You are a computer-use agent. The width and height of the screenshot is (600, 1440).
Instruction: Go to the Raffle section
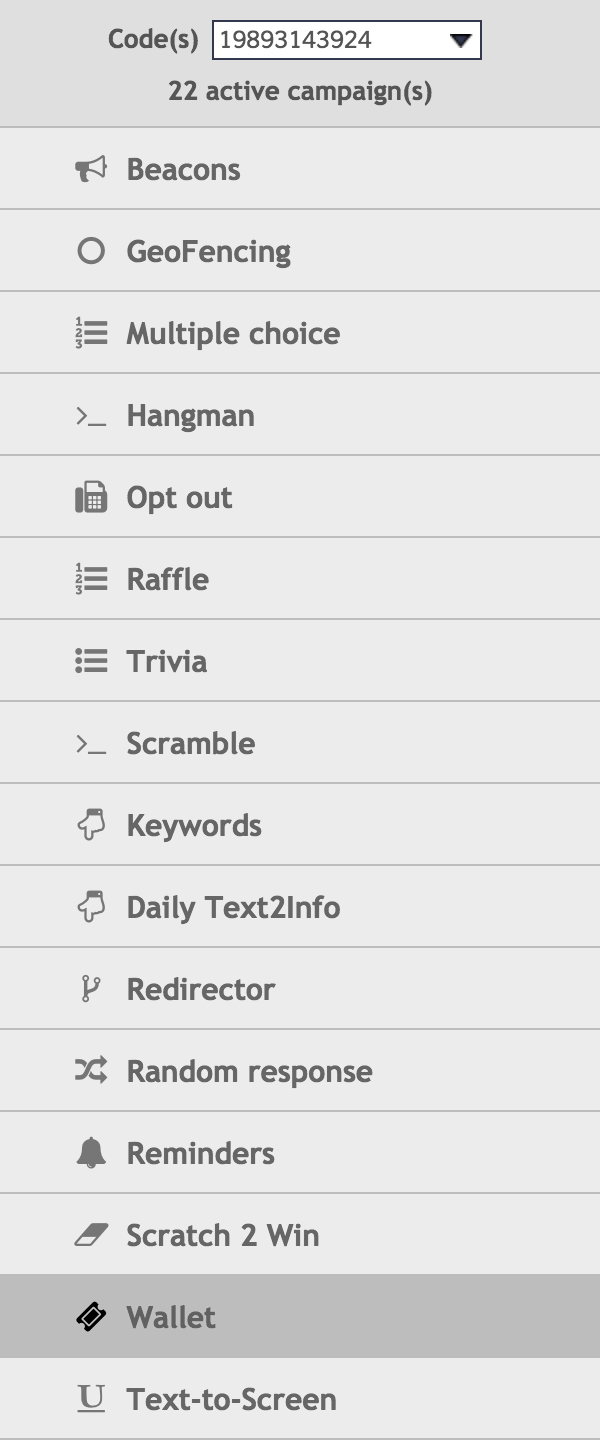[x=167, y=579]
